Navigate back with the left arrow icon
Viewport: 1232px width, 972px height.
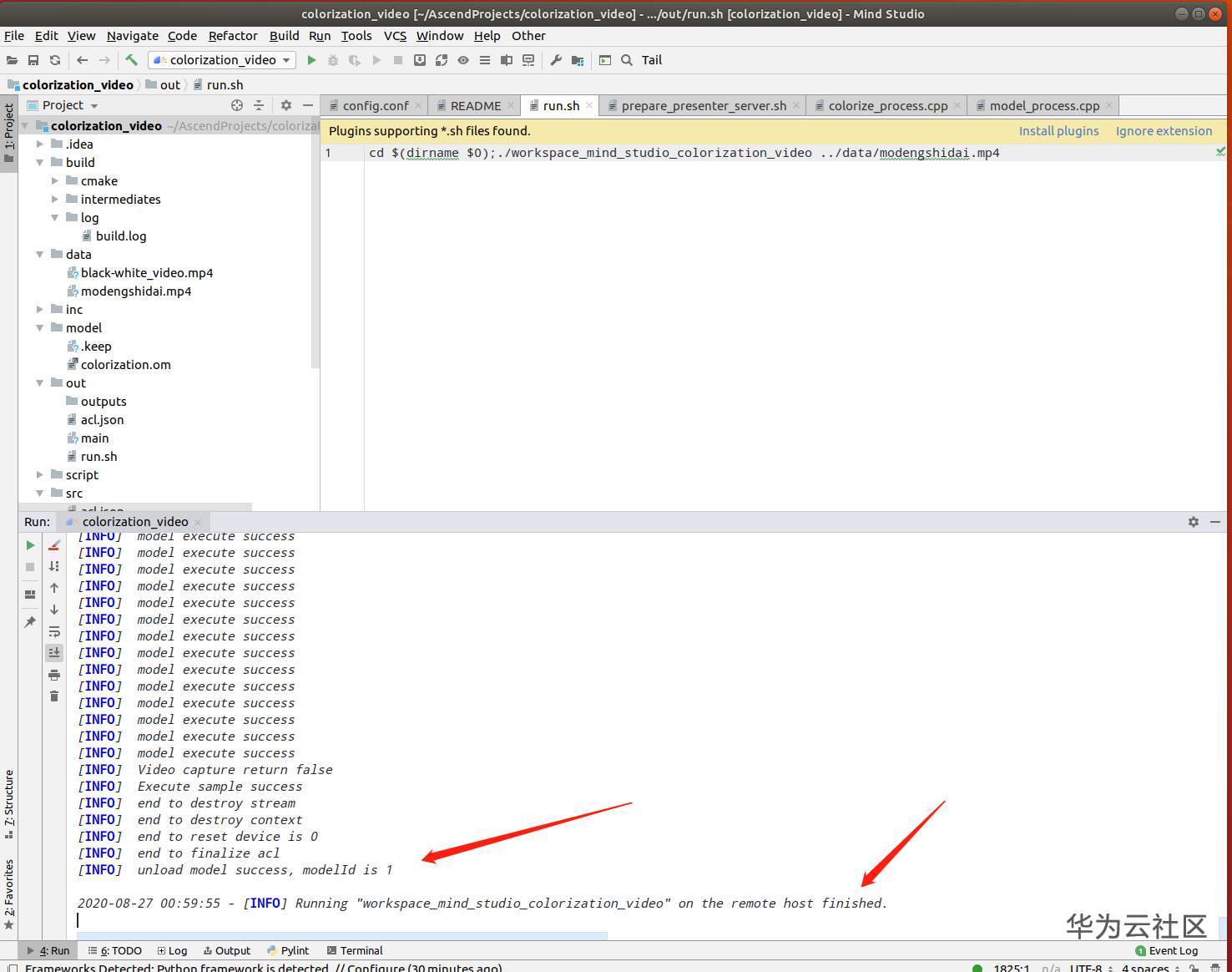click(x=82, y=60)
